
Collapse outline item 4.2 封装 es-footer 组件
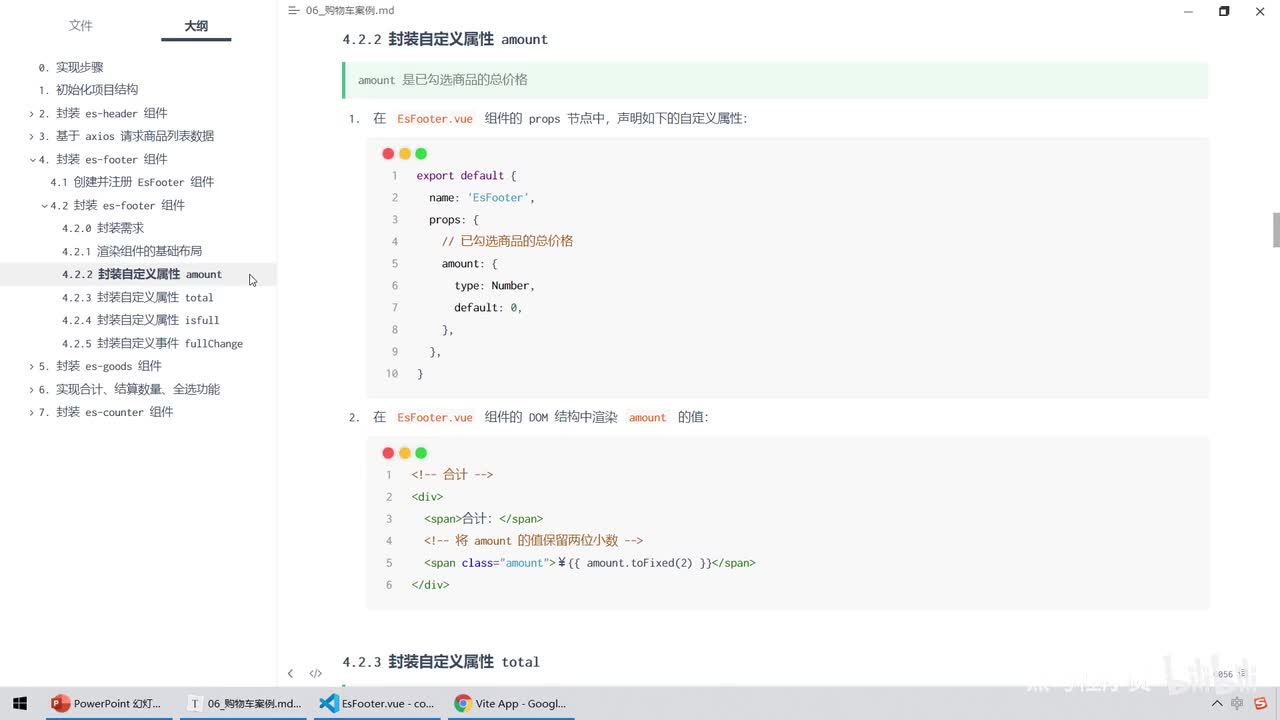(44, 206)
